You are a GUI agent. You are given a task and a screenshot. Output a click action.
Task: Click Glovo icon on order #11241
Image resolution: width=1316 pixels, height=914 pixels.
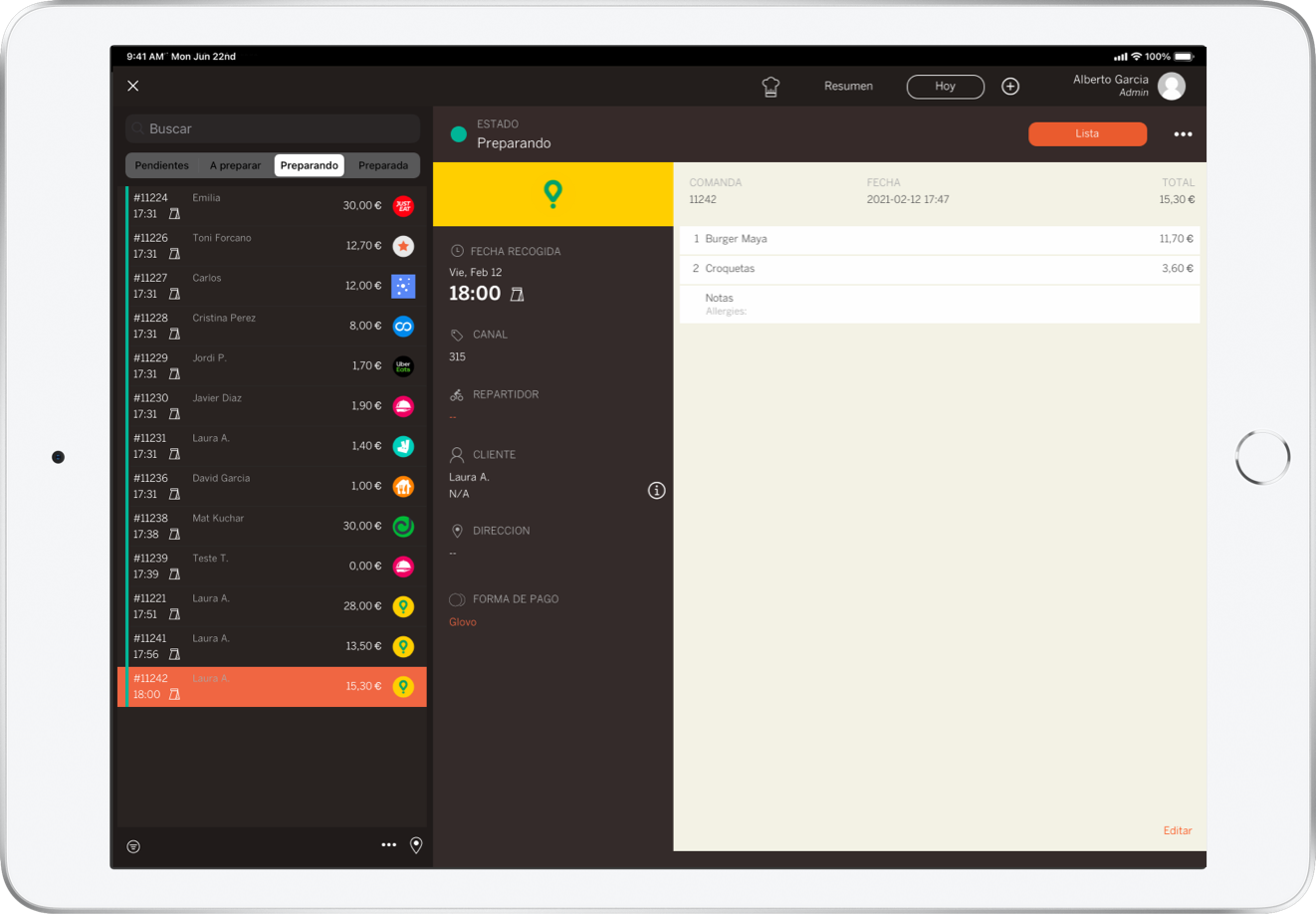(403, 646)
